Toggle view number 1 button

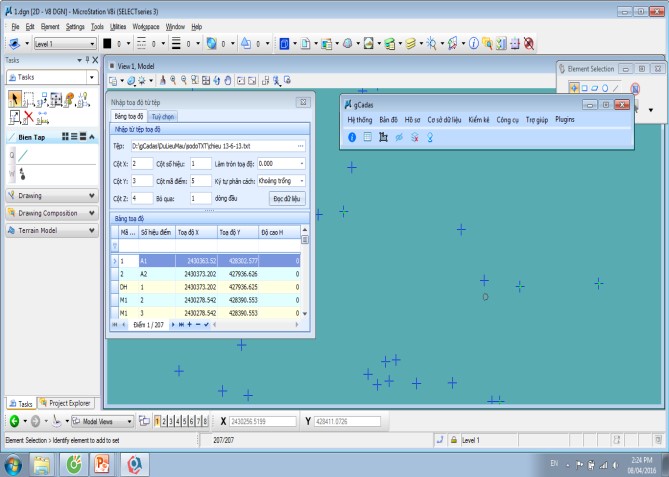click(158, 422)
